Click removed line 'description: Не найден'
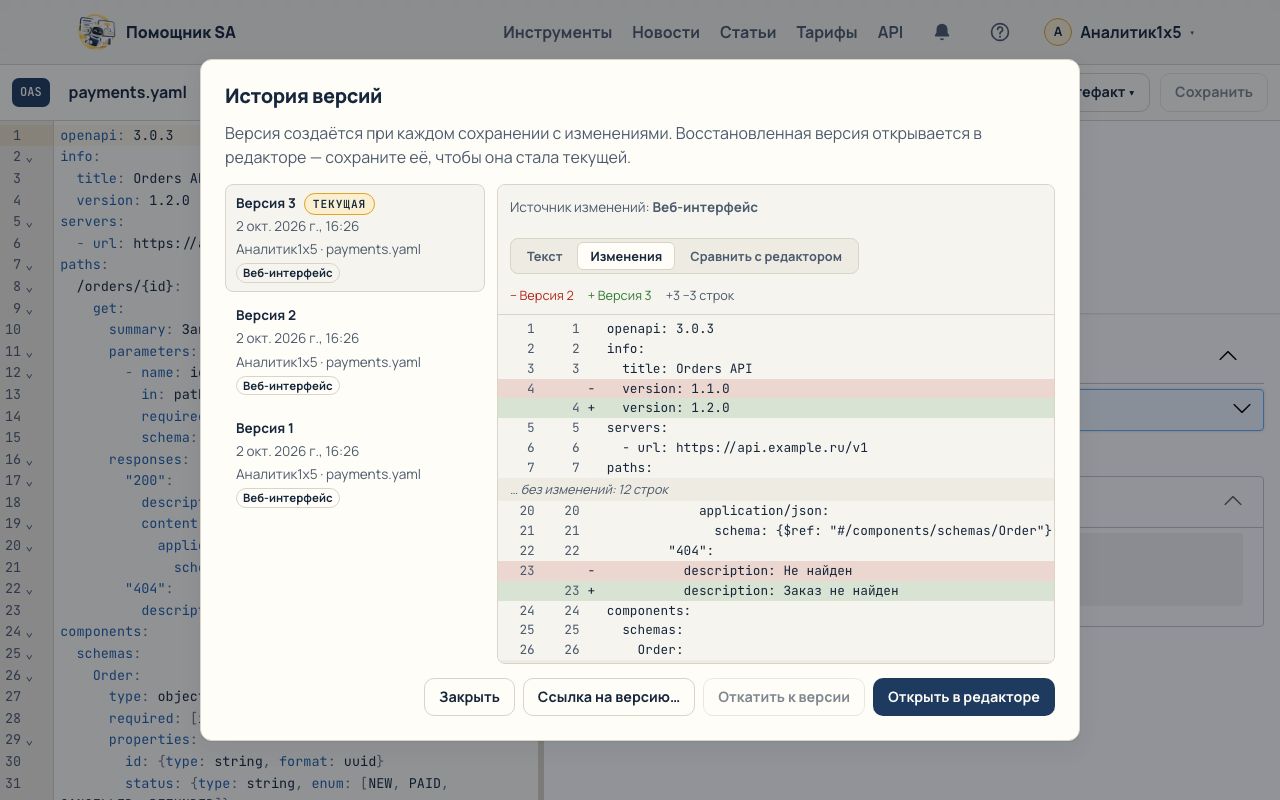 (776, 571)
